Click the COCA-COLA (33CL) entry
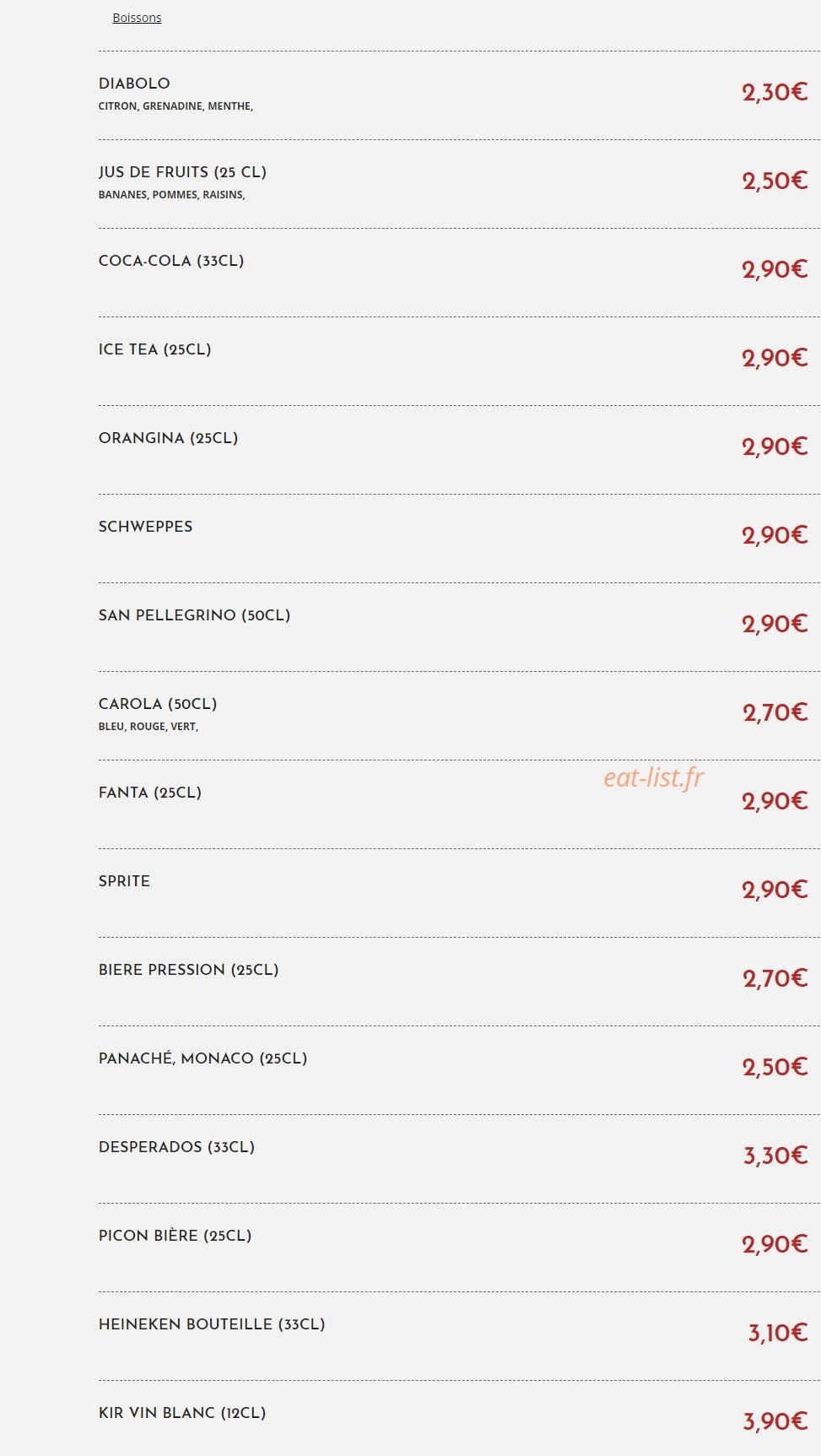The width and height of the screenshot is (821, 1456). (x=171, y=261)
